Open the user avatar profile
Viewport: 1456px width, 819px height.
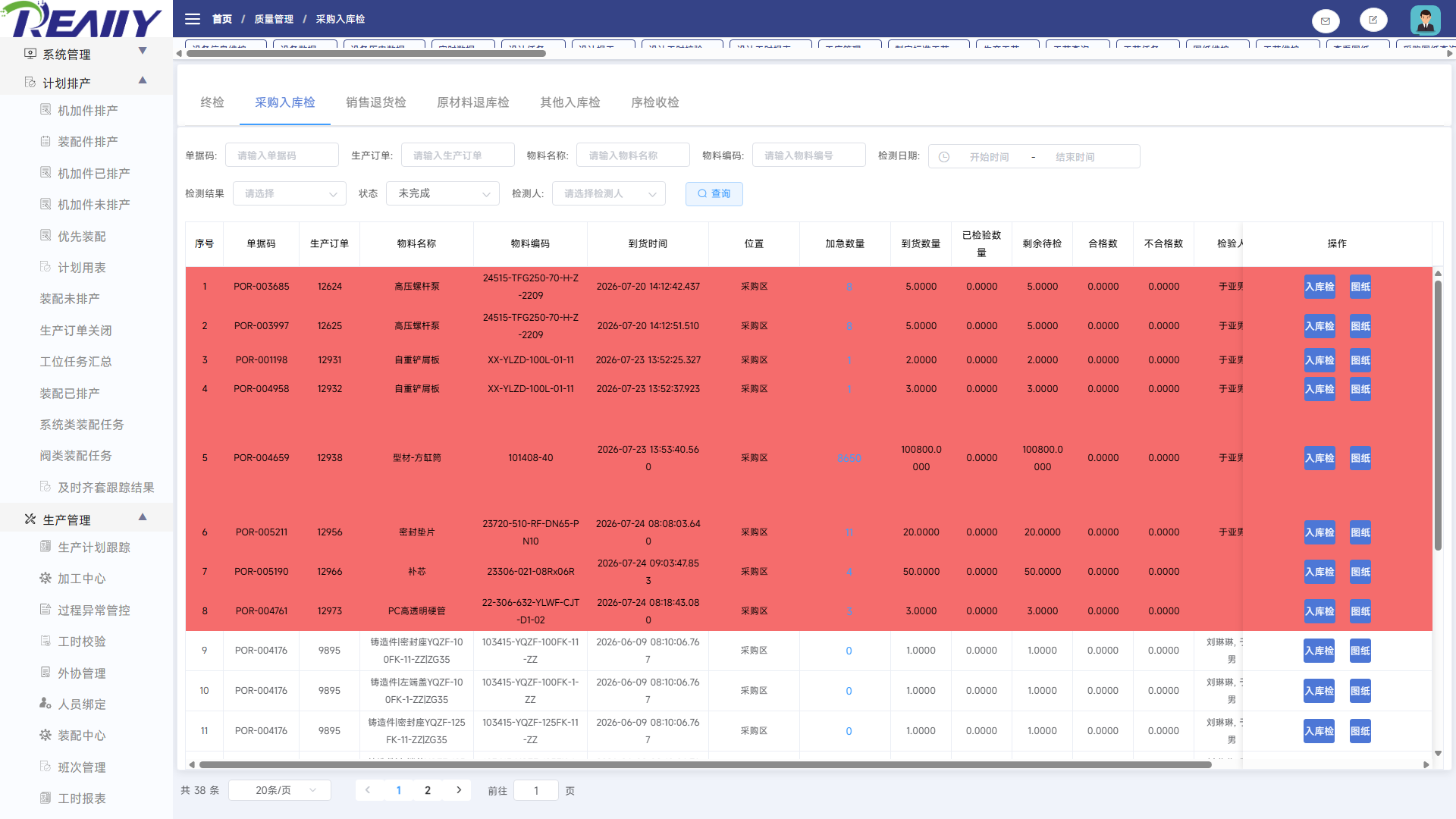click(1426, 20)
